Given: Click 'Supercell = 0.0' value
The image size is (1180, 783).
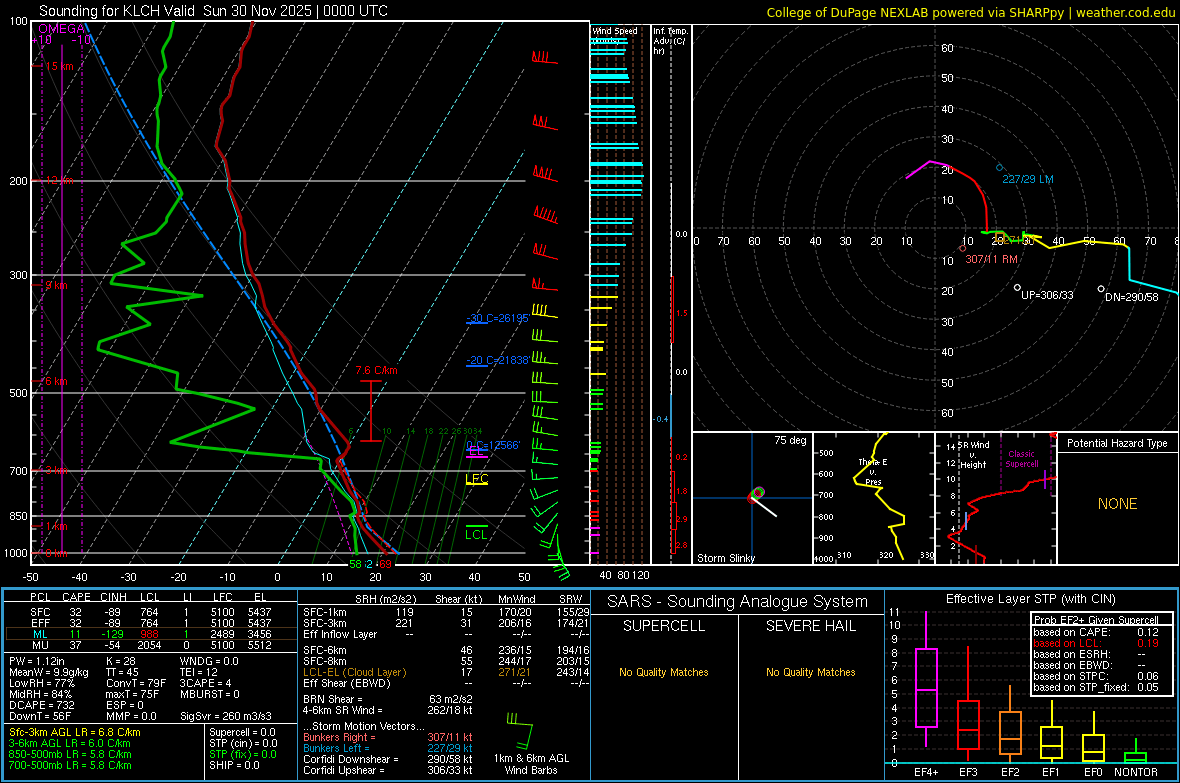Looking at the screenshot, I should (242, 732).
